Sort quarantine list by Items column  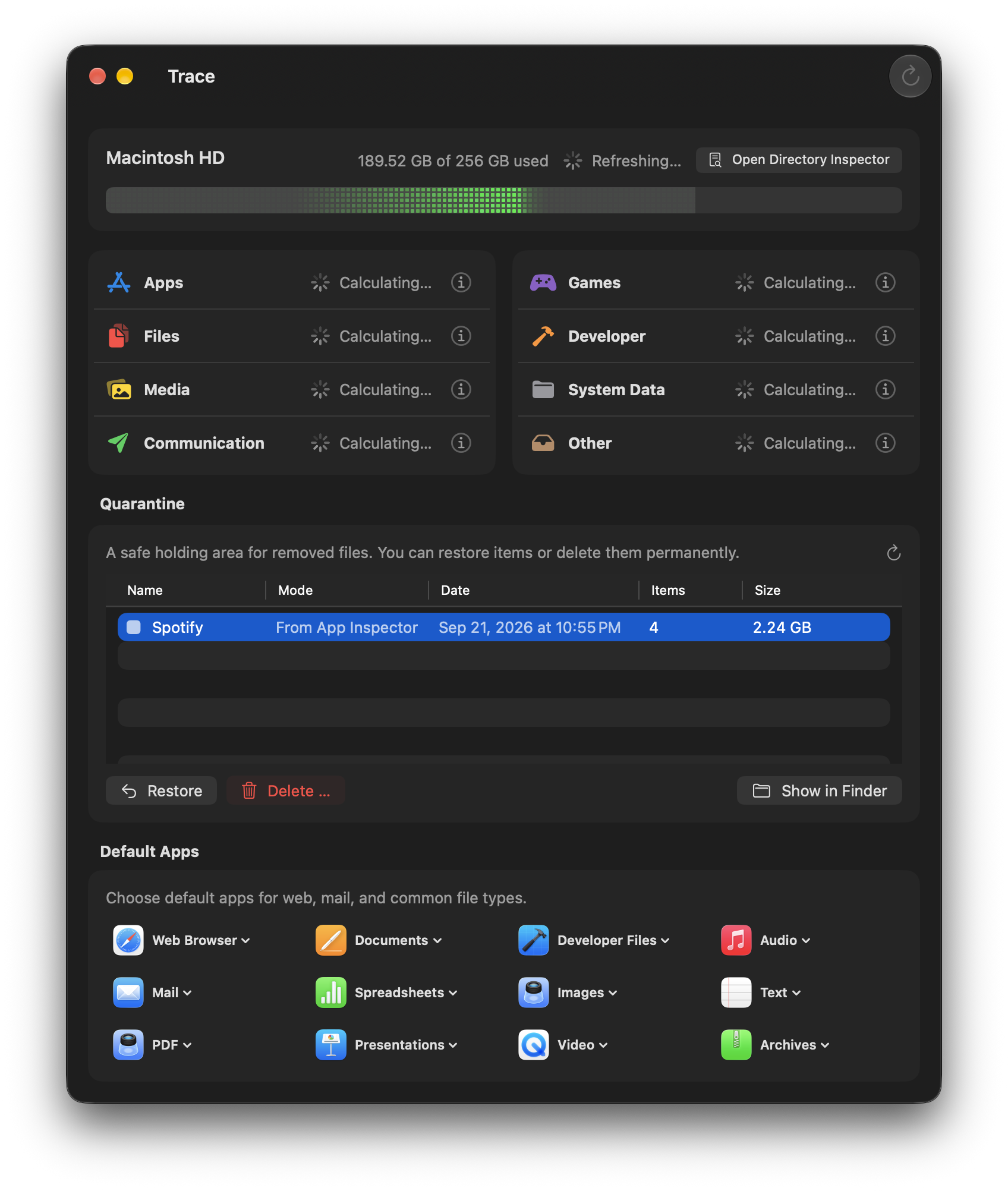pos(668,590)
